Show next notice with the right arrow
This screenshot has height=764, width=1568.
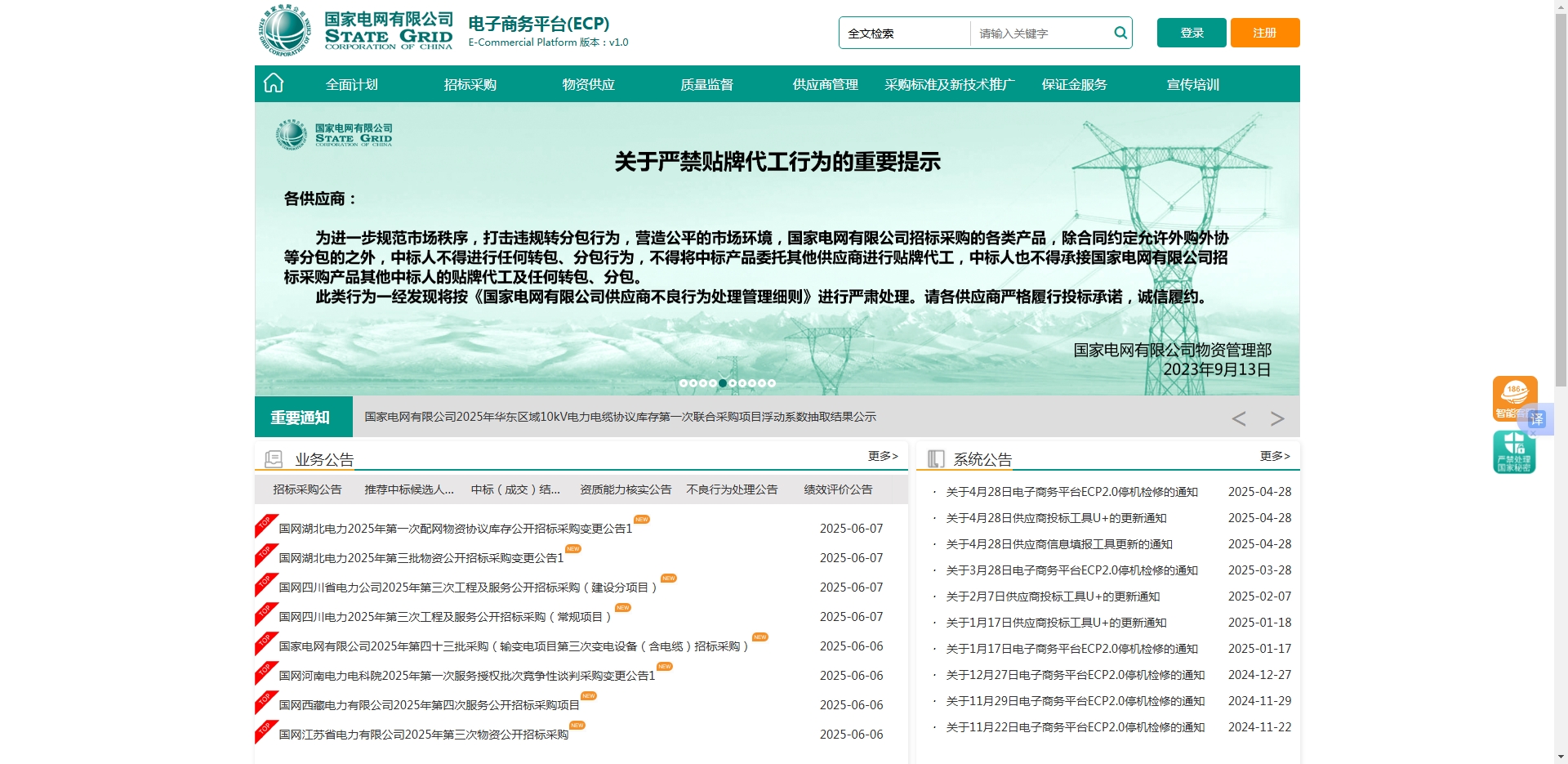(x=1277, y=418)
